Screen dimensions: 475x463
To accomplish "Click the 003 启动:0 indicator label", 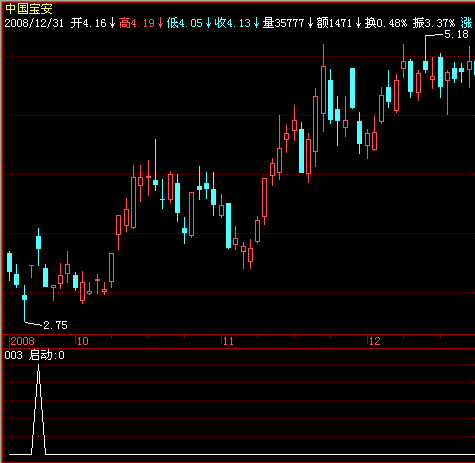I will pos(35,355).
